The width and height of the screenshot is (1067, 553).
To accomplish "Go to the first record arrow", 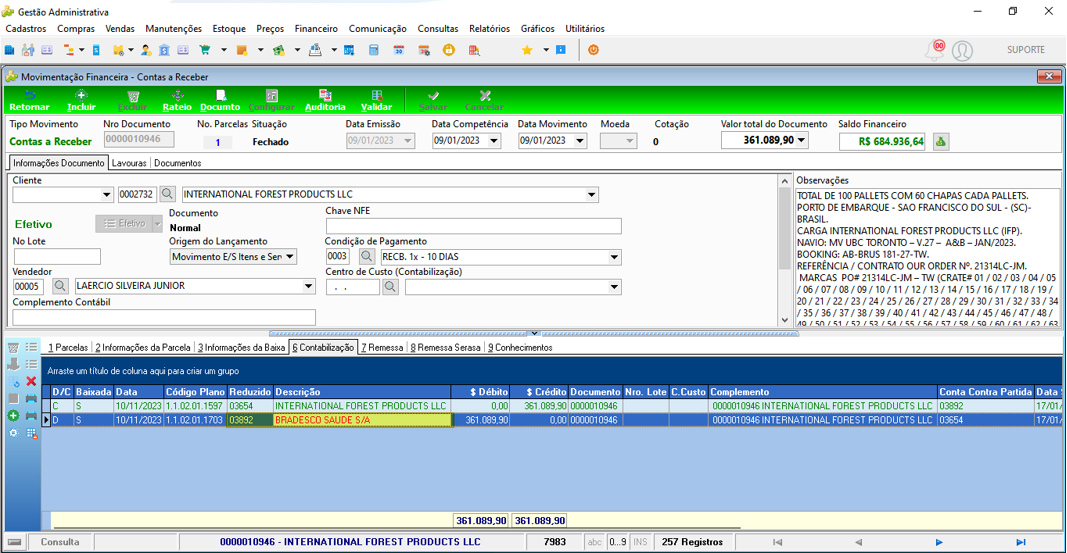I will [777, 542].
